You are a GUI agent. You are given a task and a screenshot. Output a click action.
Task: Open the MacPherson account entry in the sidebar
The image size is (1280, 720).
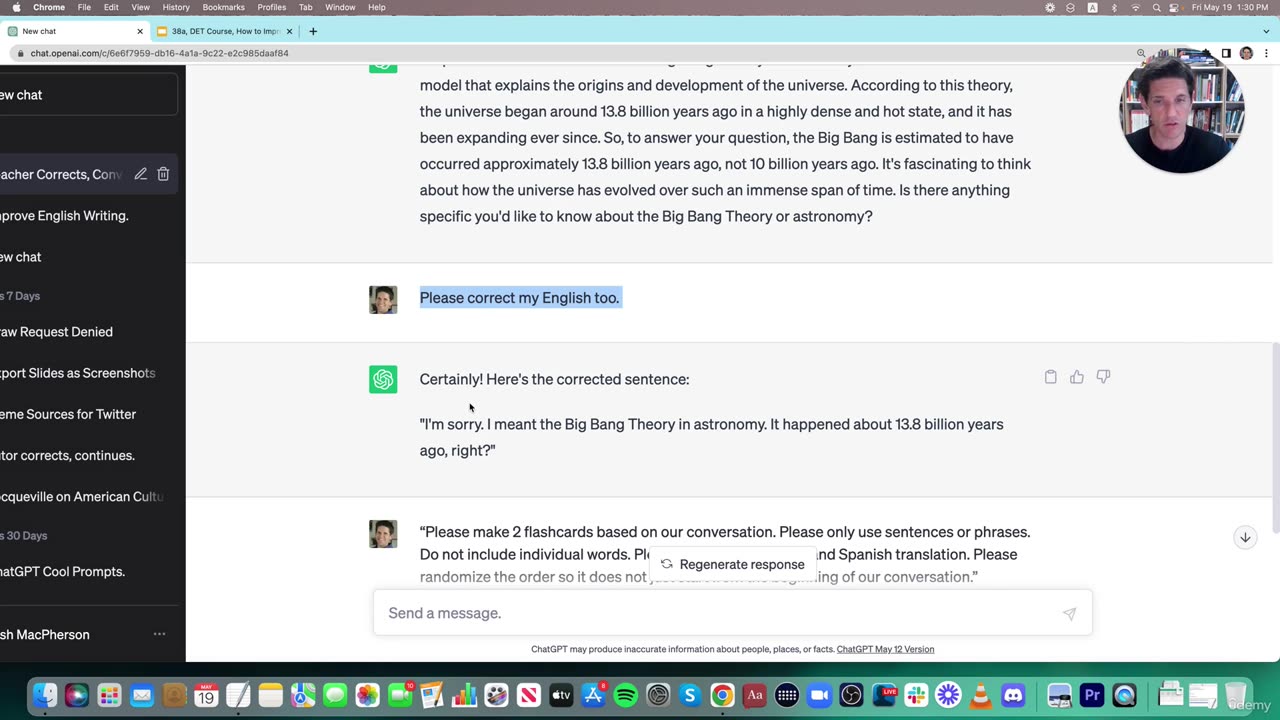click(89, 634)
